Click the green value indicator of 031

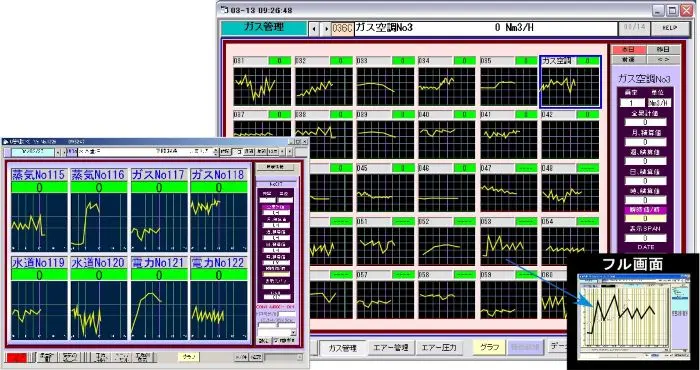[279, 61]
